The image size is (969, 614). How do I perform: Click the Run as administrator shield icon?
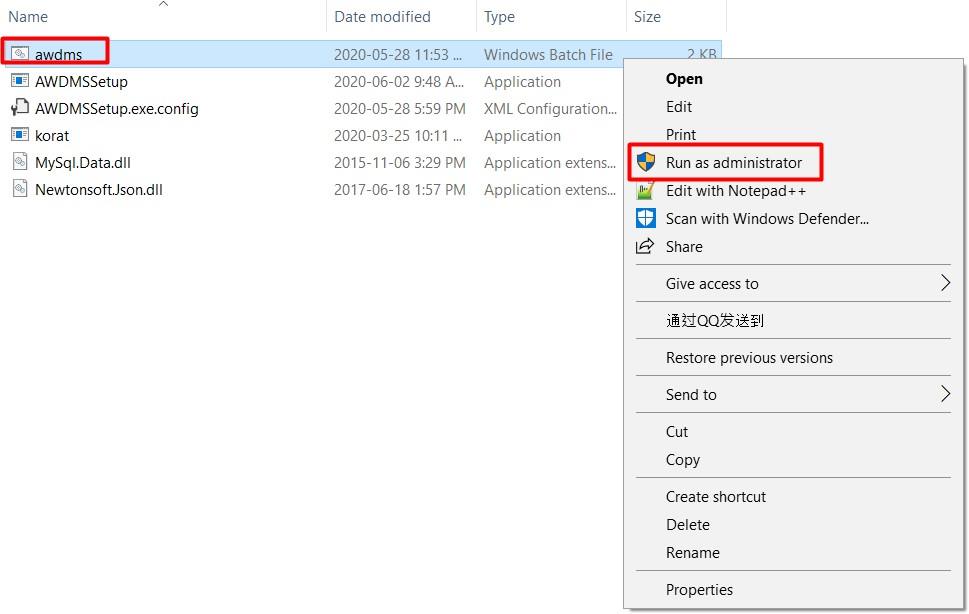646,162
